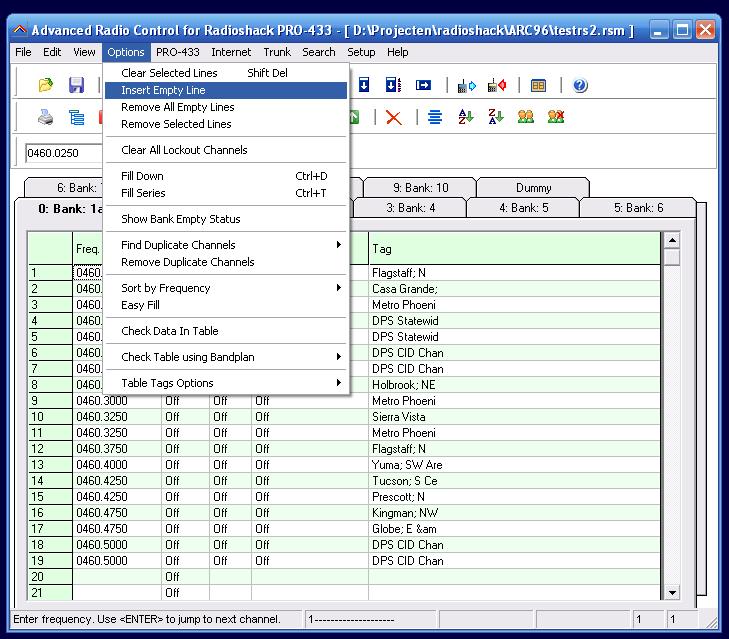Click the download from scanner icon

coord(497,86)
